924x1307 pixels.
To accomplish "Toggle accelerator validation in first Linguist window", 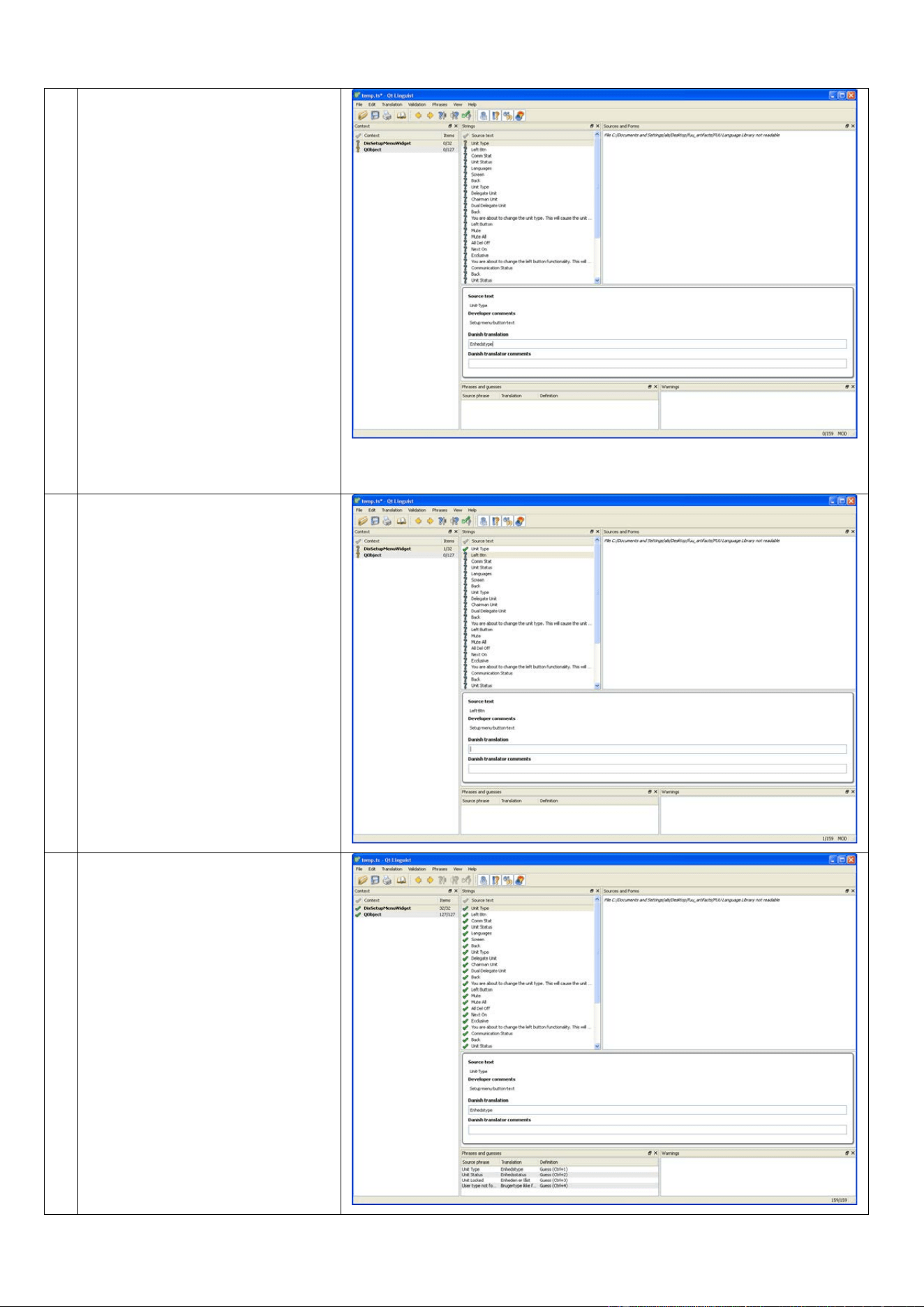I will 483,115.
